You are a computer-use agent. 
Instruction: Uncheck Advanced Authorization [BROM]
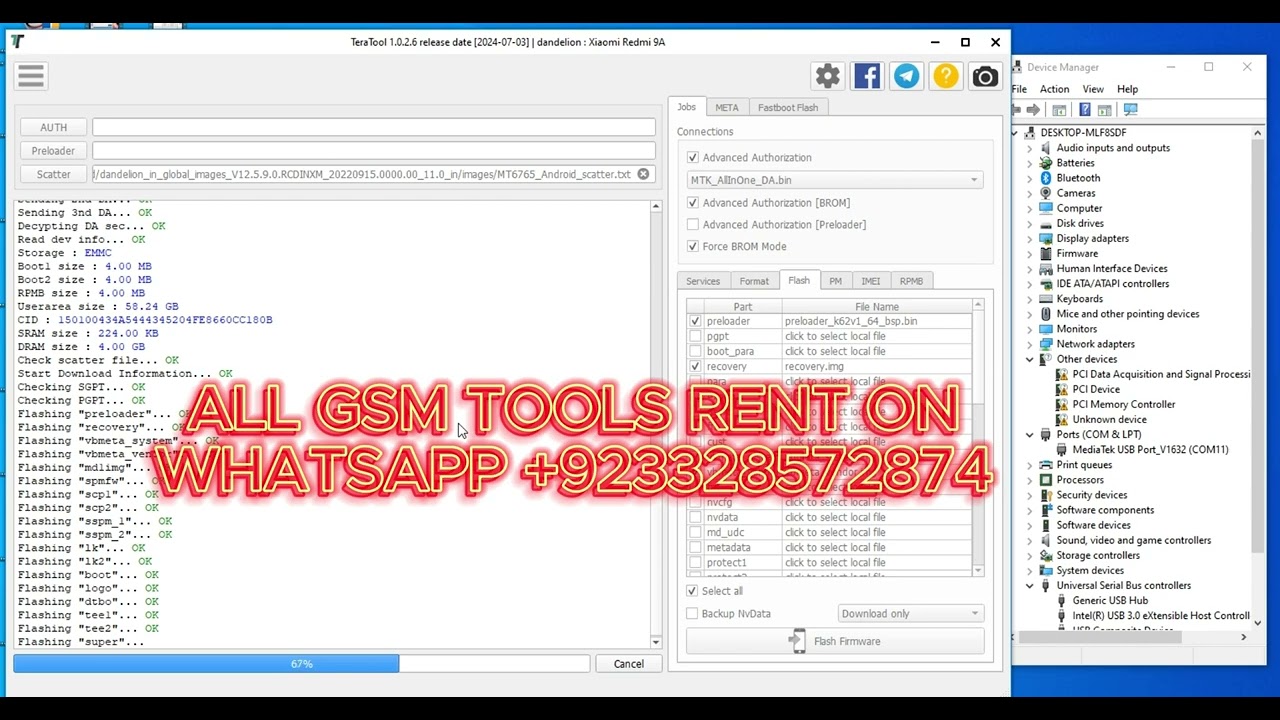tap(693, 202)
